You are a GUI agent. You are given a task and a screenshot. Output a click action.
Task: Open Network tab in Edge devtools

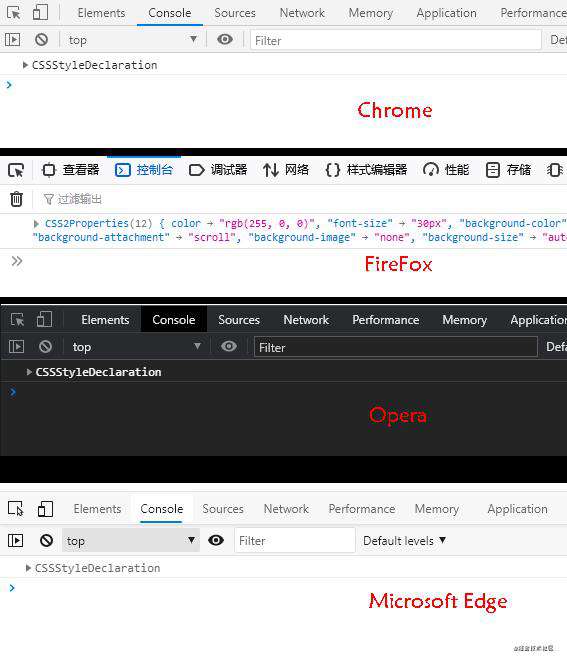coord(286,509)
